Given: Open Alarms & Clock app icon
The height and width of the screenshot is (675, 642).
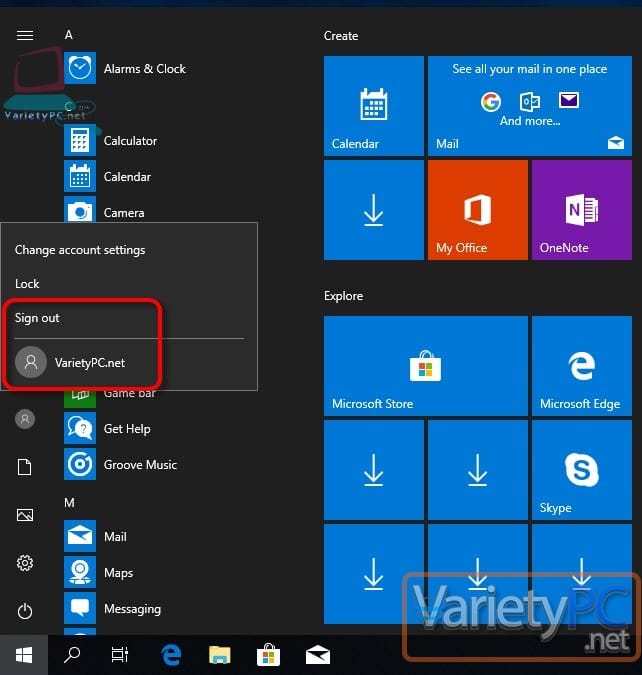Looking at the screenshot, I should point(80,68).
